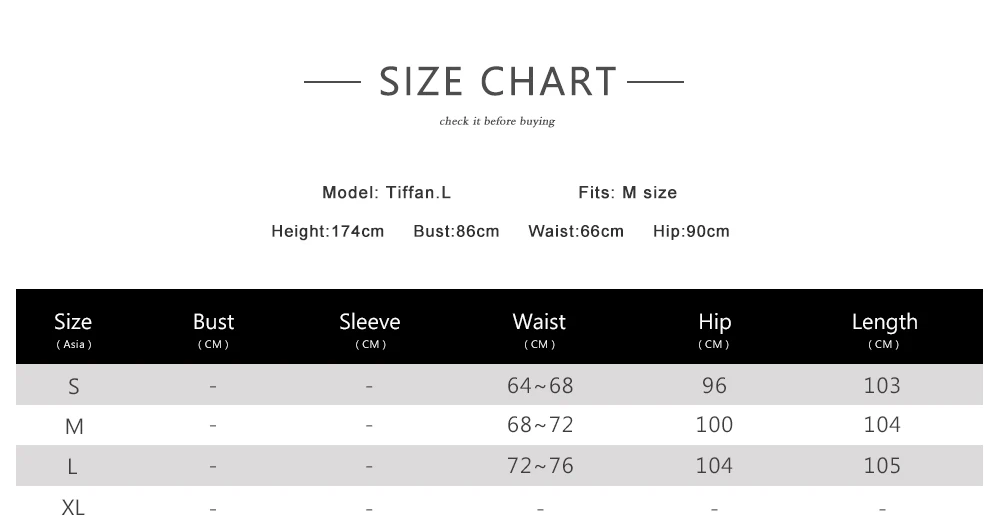Select the M size row label
The image size is (1000, 529).
coord(74,427)
